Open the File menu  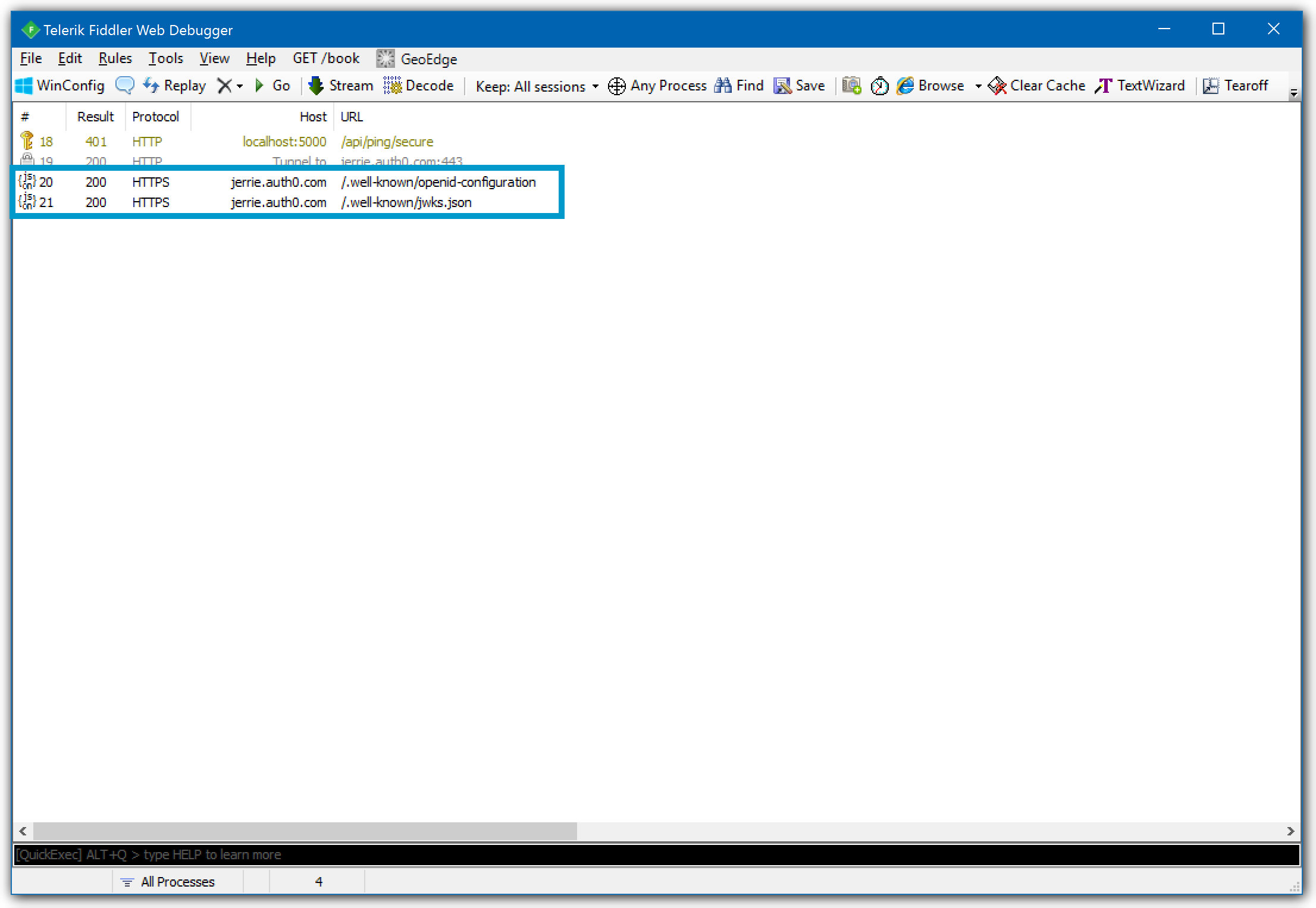31,58
